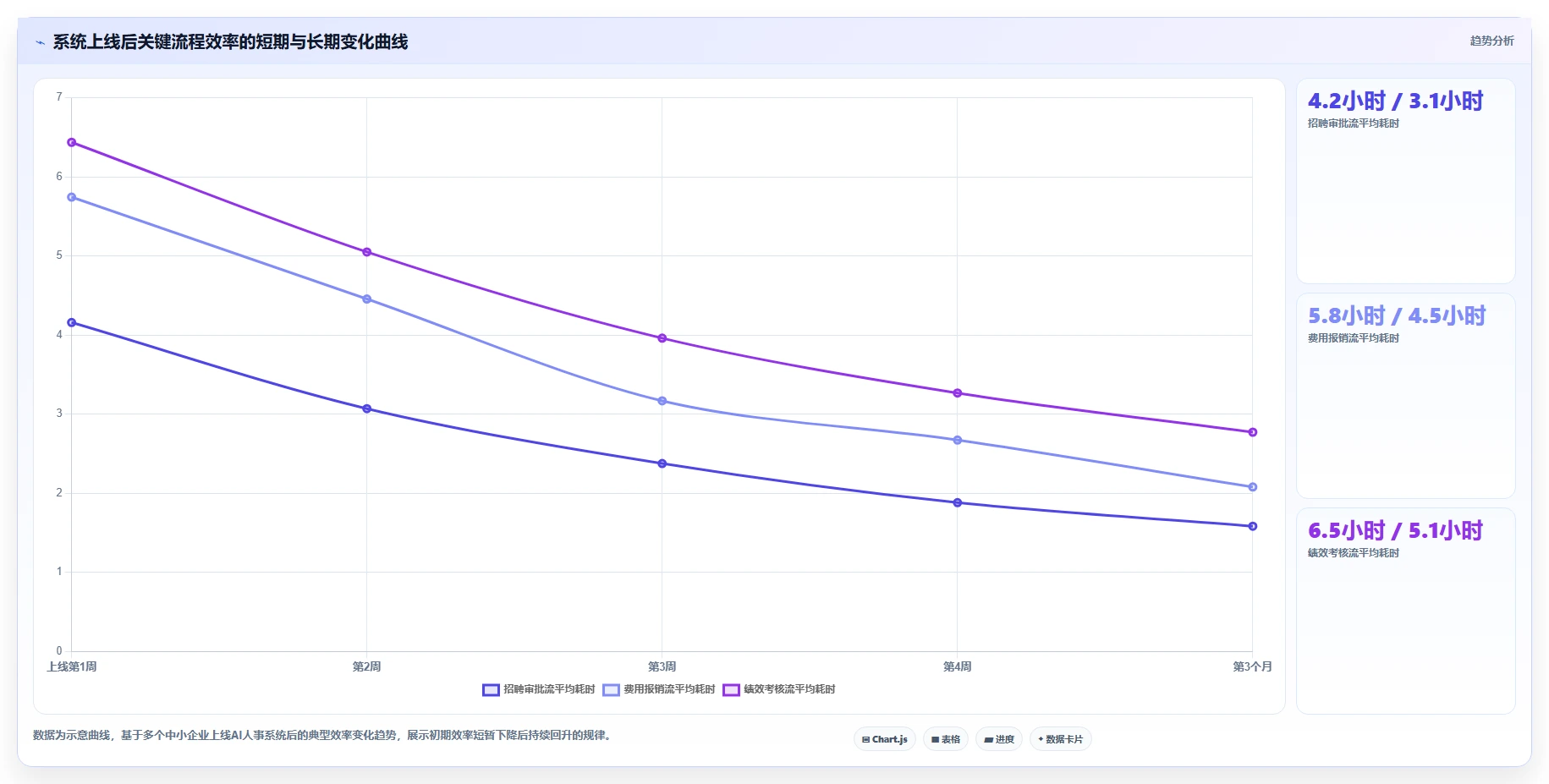This screenshot has height=784, width=1549.
Task: Toggle the 招聘审批流平均耗时 legend series
Action: point(539,689)
